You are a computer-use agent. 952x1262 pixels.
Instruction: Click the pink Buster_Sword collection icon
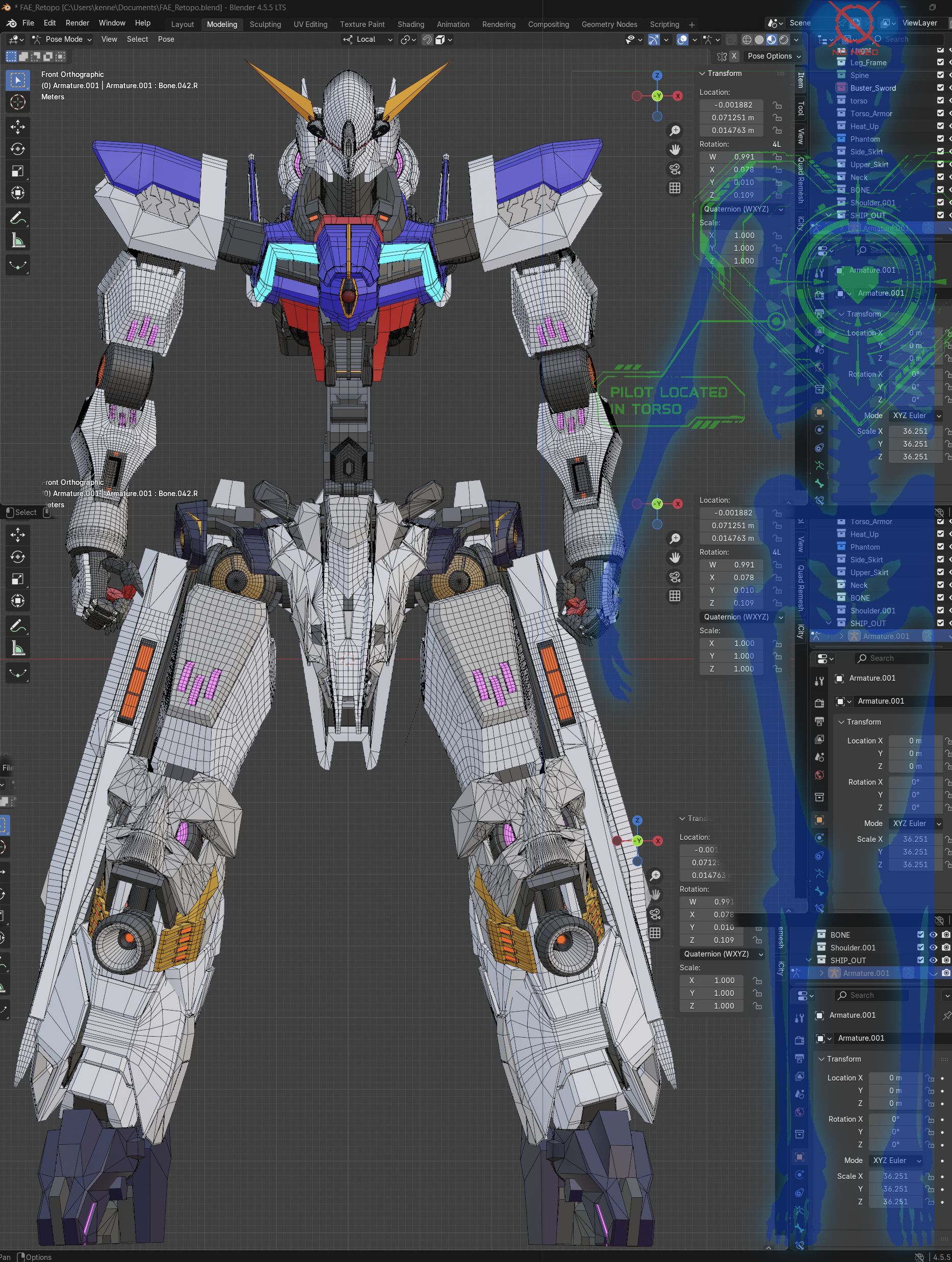[841, 87]
